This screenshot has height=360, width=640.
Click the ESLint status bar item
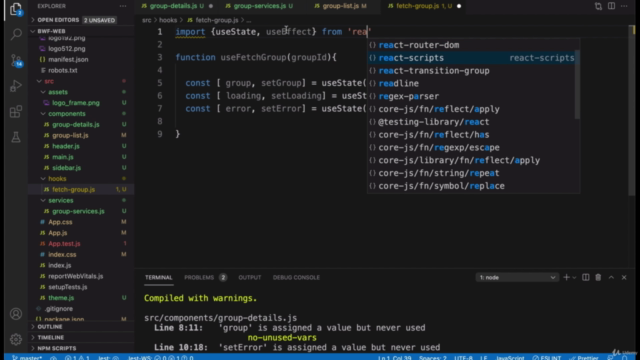(x=547, y=358)
